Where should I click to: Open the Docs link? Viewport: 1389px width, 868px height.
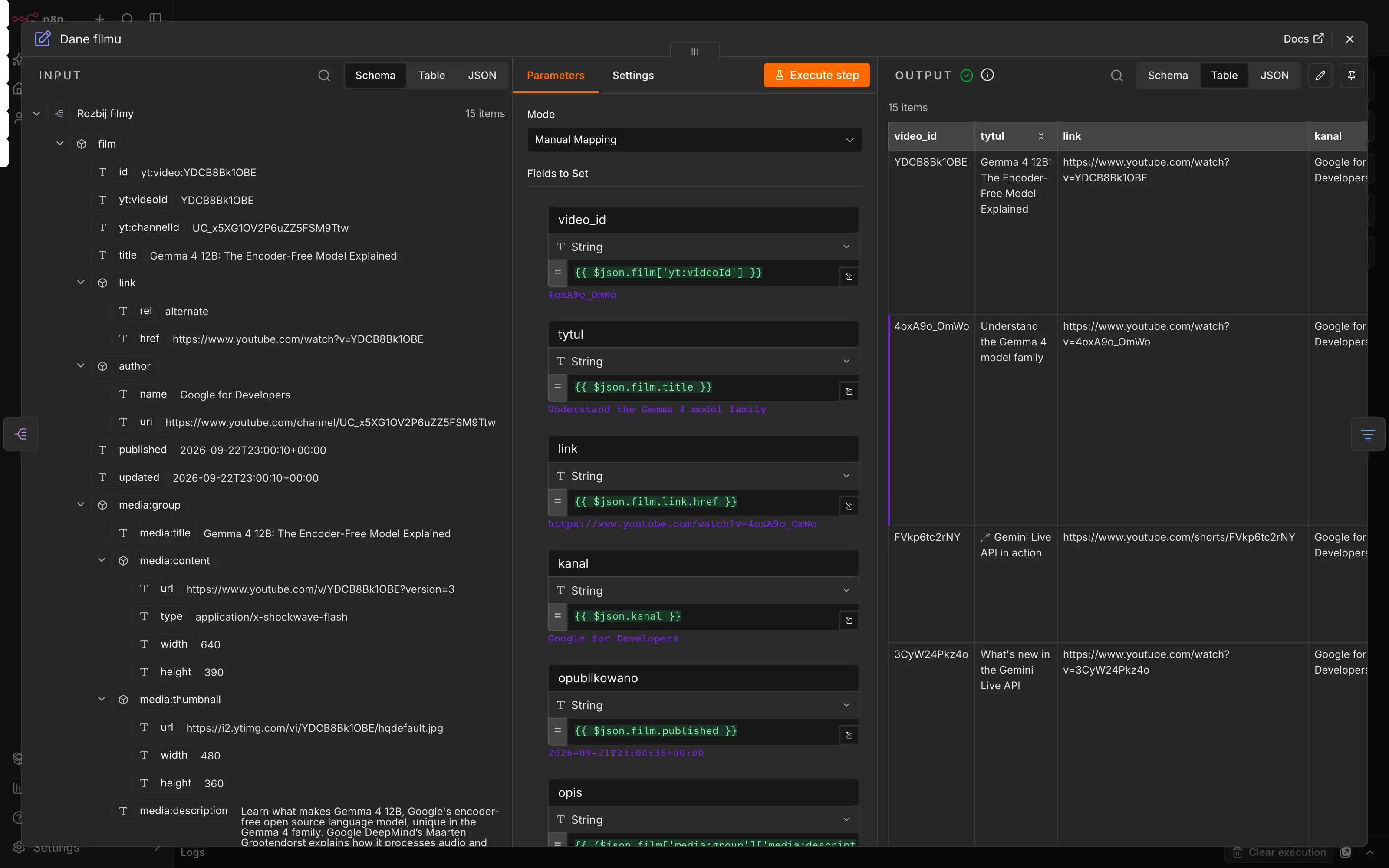coord(1303,39)
